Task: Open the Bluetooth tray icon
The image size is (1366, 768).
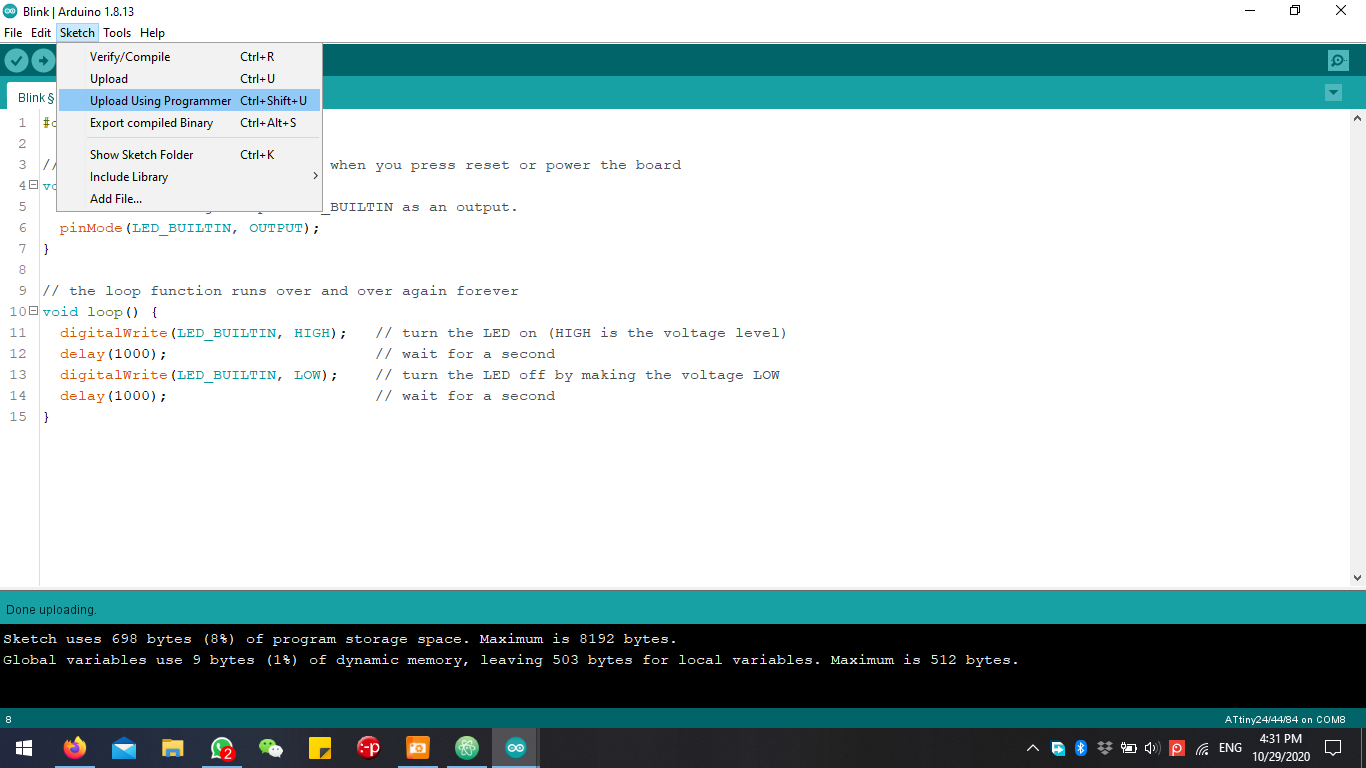Action: 1081,748
